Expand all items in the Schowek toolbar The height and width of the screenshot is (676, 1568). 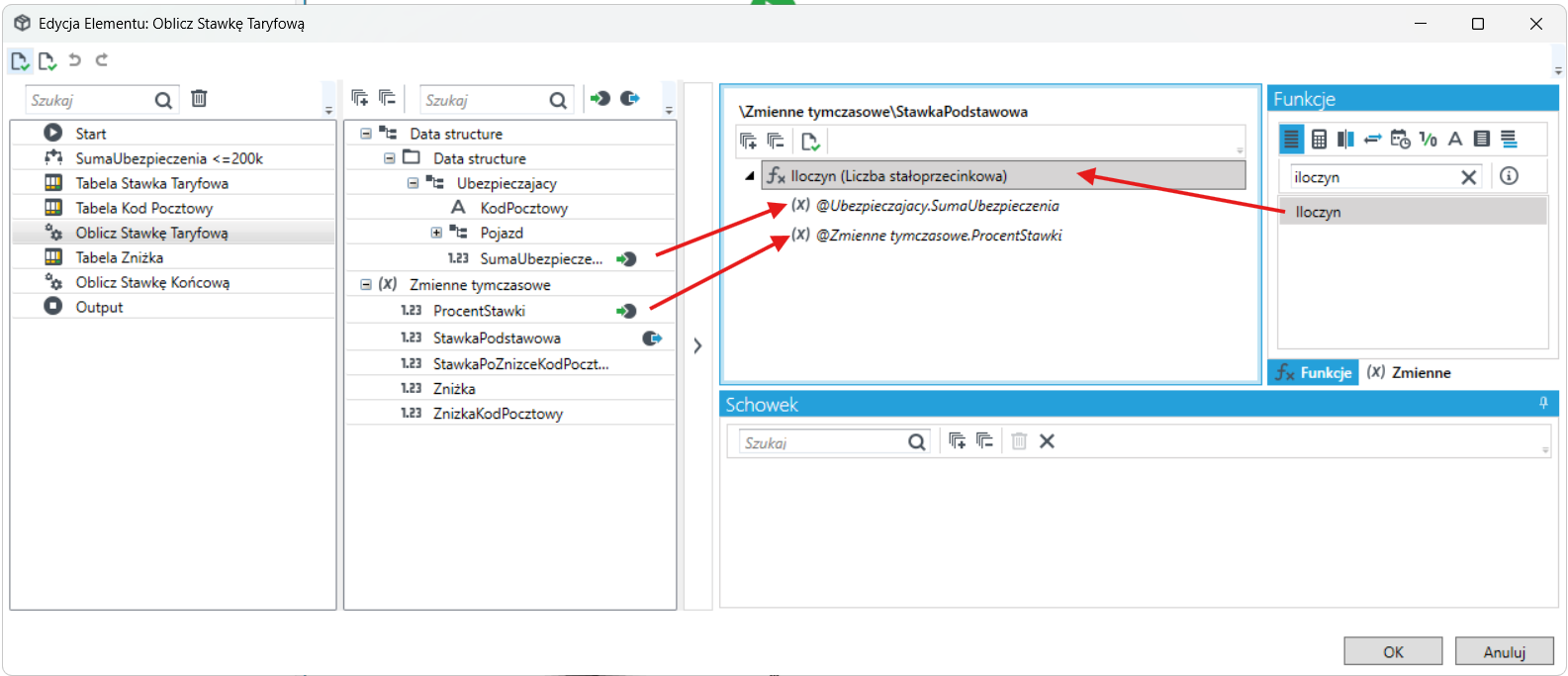[957, 441]
